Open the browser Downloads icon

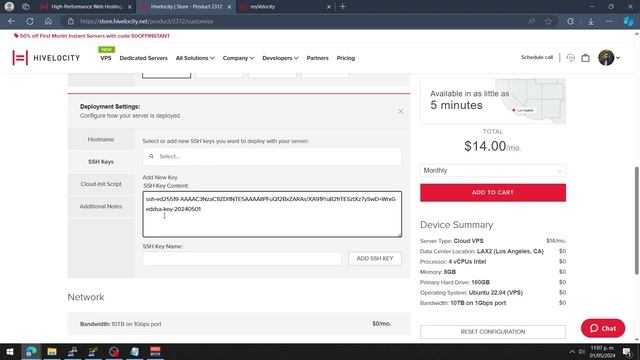pos(591,21)
